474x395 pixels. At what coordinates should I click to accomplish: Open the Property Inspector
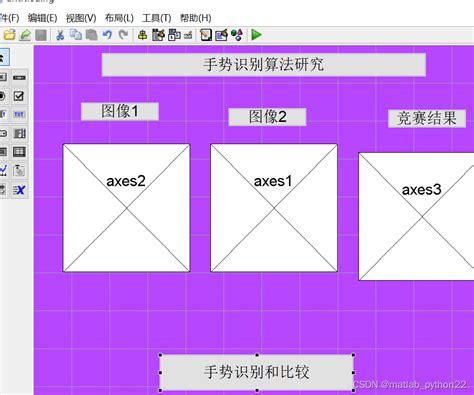tap(221, 35)
